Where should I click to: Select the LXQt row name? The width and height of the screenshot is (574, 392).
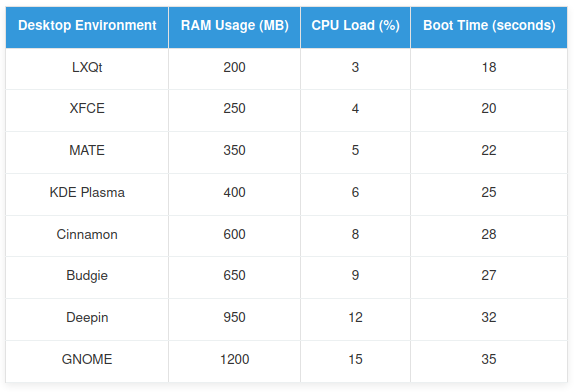click(87, 67)
